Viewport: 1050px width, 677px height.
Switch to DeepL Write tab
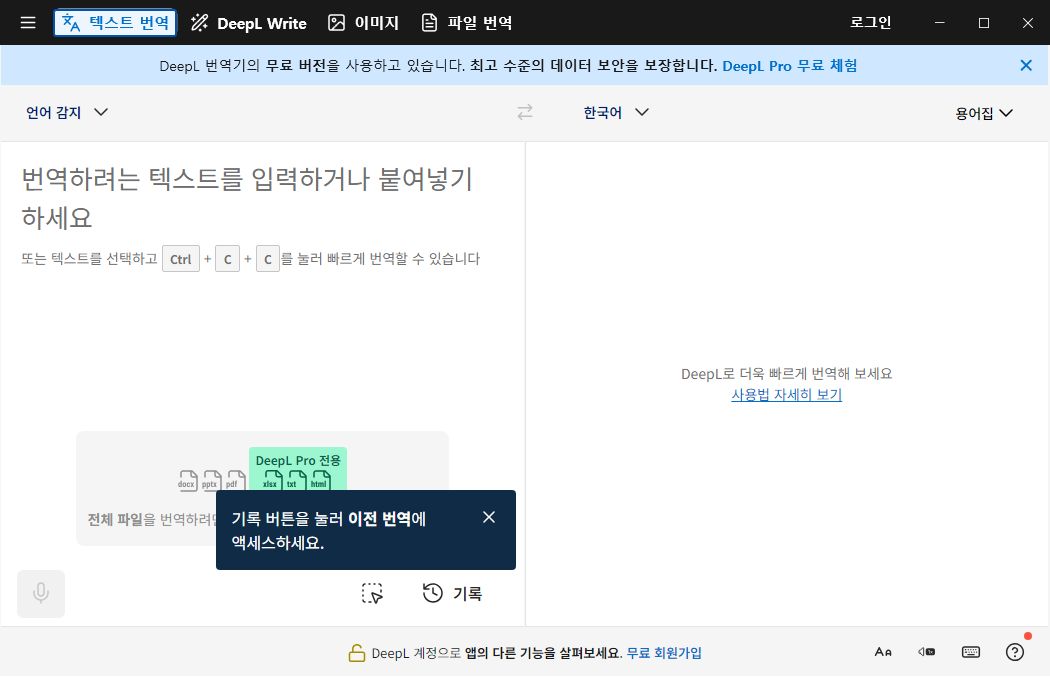pyautogui.click(x=248, y=23)
